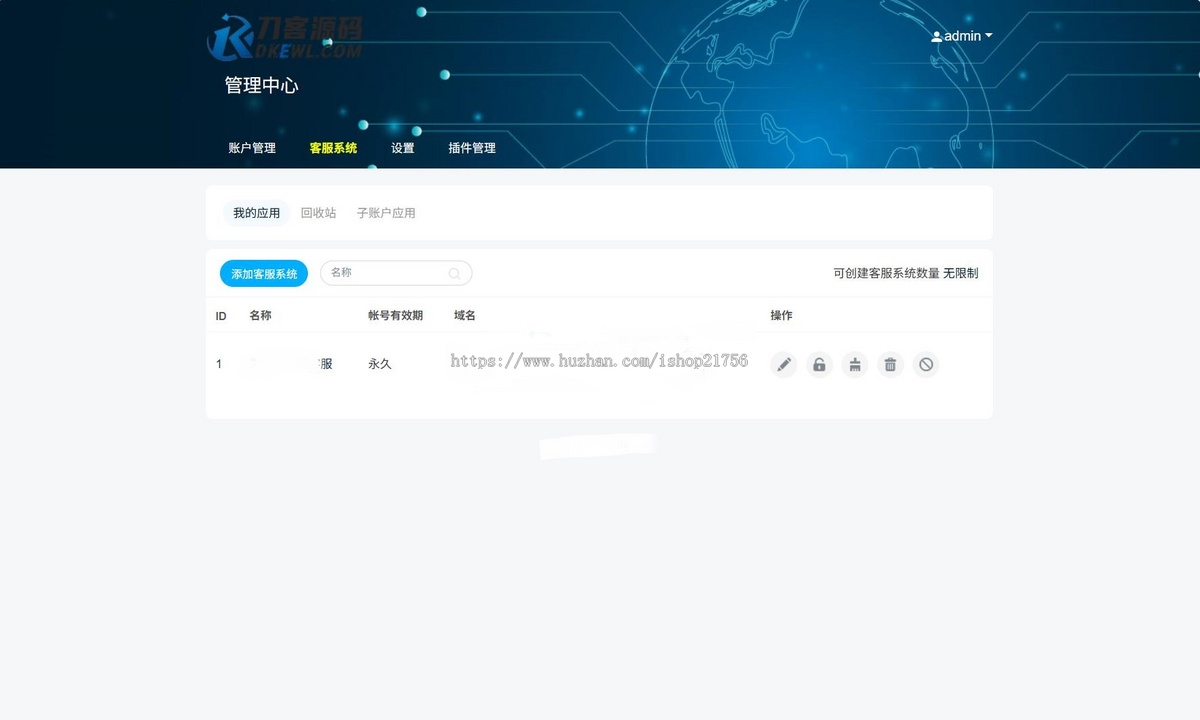This screenshot has width=1200, height=720.
Task: Switch to the 我的应用 tab
Action: (x=257, y=213)
